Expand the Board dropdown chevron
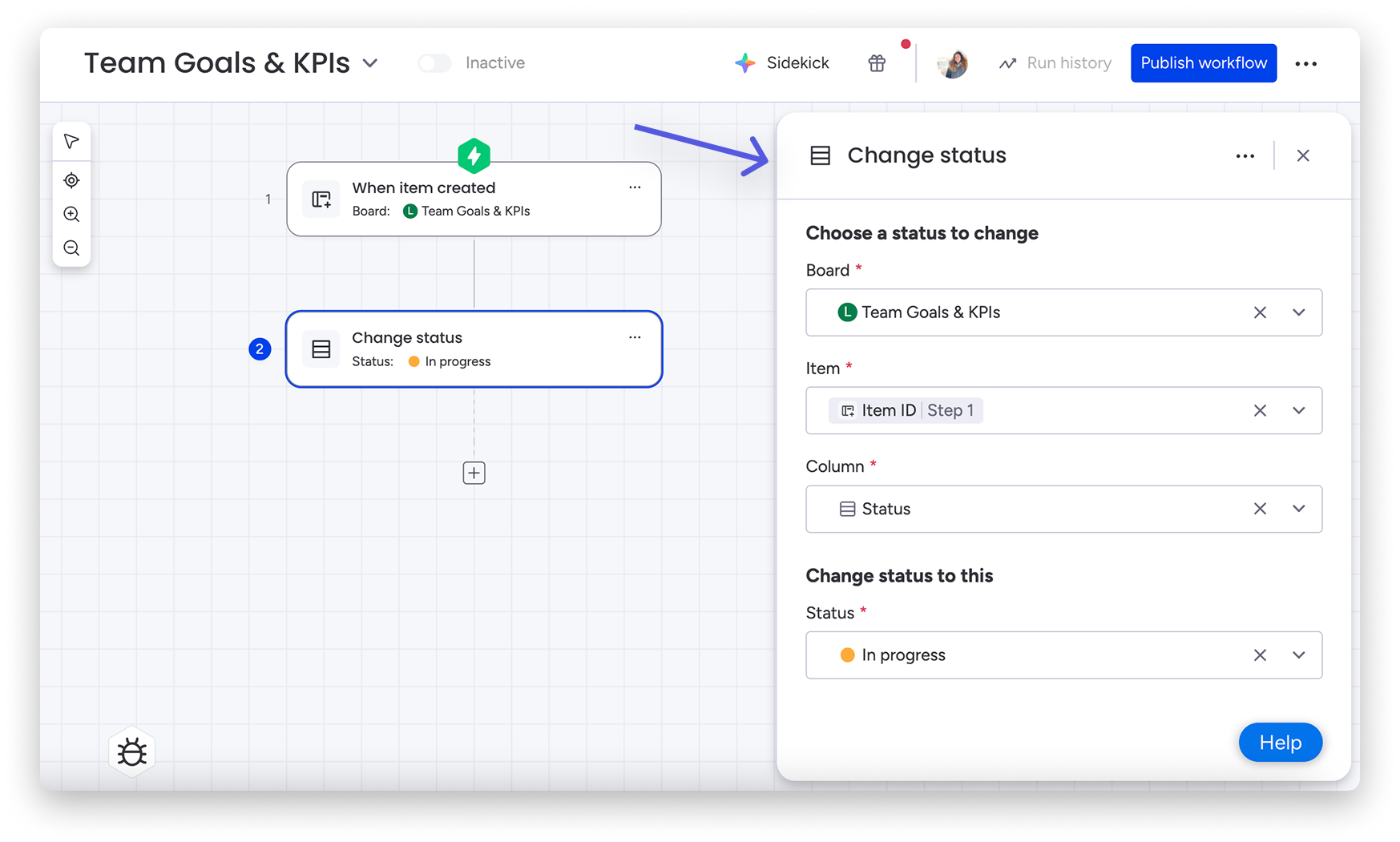The image size is (1400, 842). pos(1299,312)
